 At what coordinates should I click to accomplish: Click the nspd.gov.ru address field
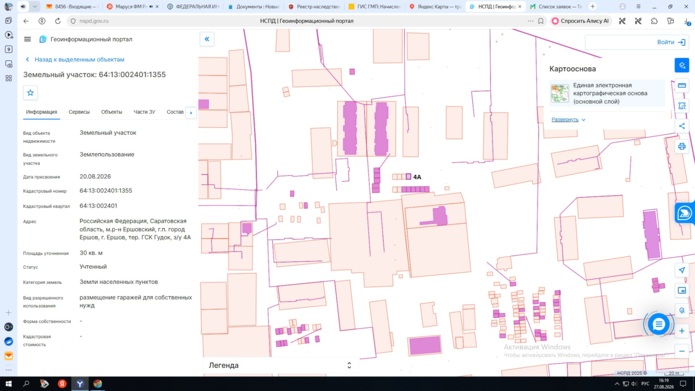tap(94, 21)
